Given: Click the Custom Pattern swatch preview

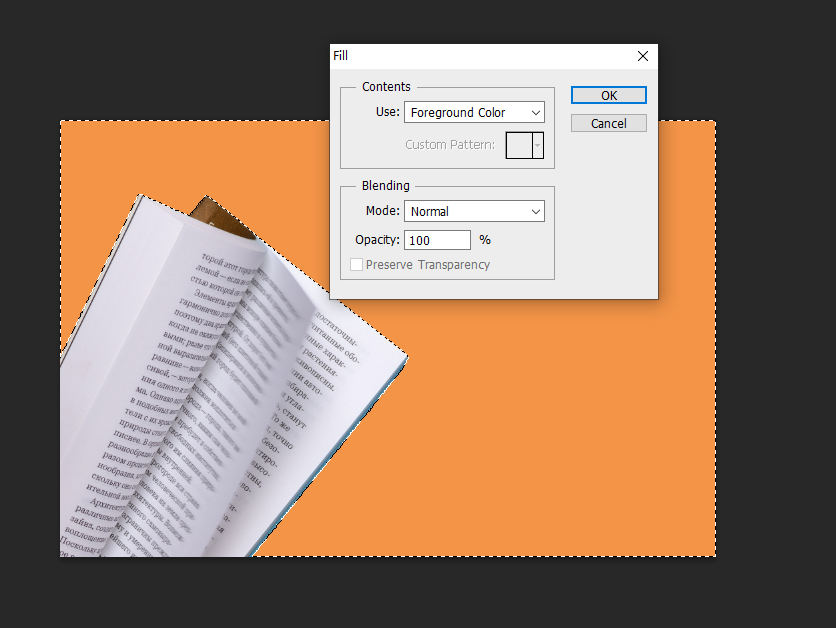Looking at the screenshot, I should 519,146.
